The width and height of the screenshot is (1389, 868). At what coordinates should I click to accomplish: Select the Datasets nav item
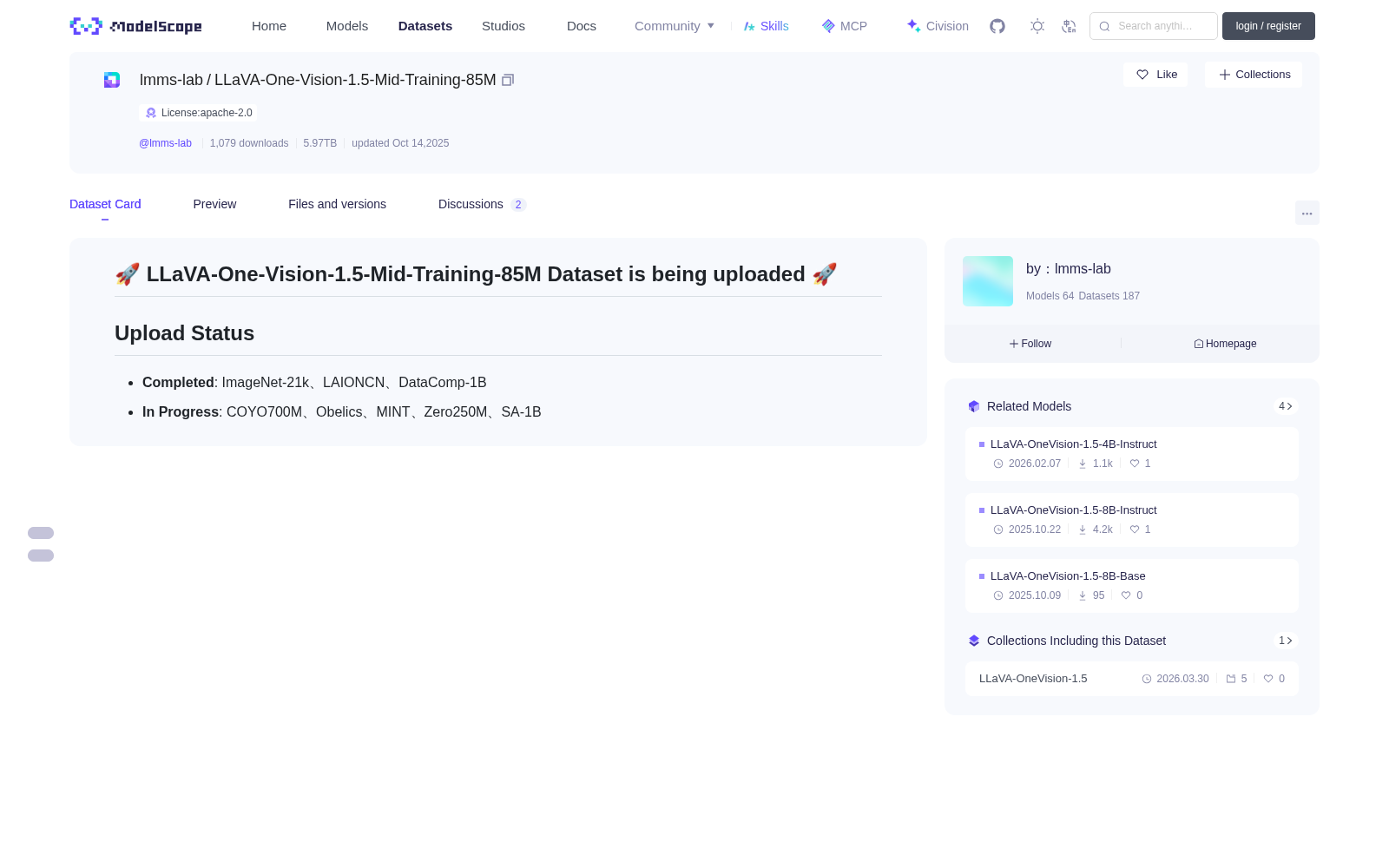[425, 26]
